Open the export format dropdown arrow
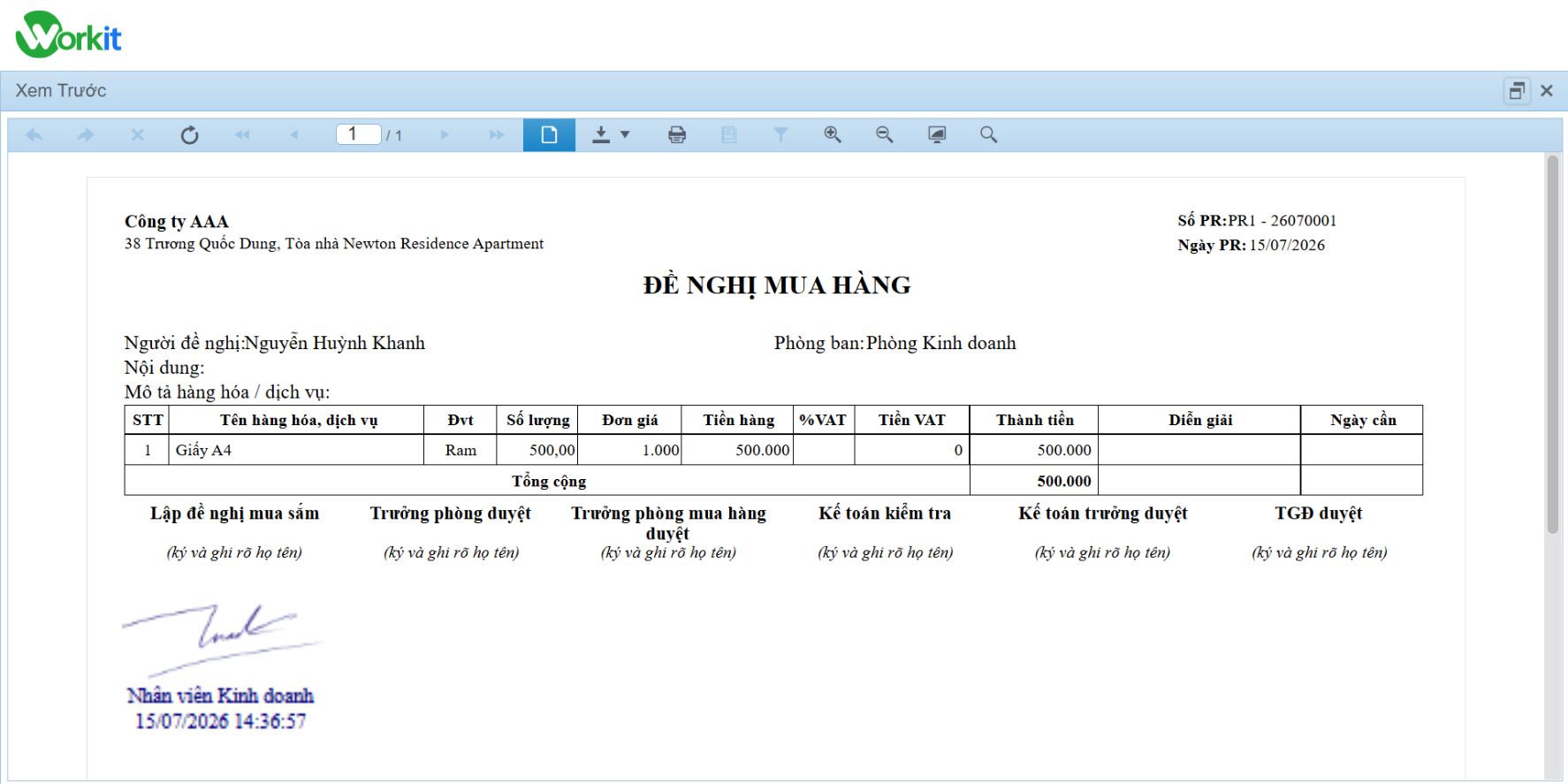 pos(625,135)
